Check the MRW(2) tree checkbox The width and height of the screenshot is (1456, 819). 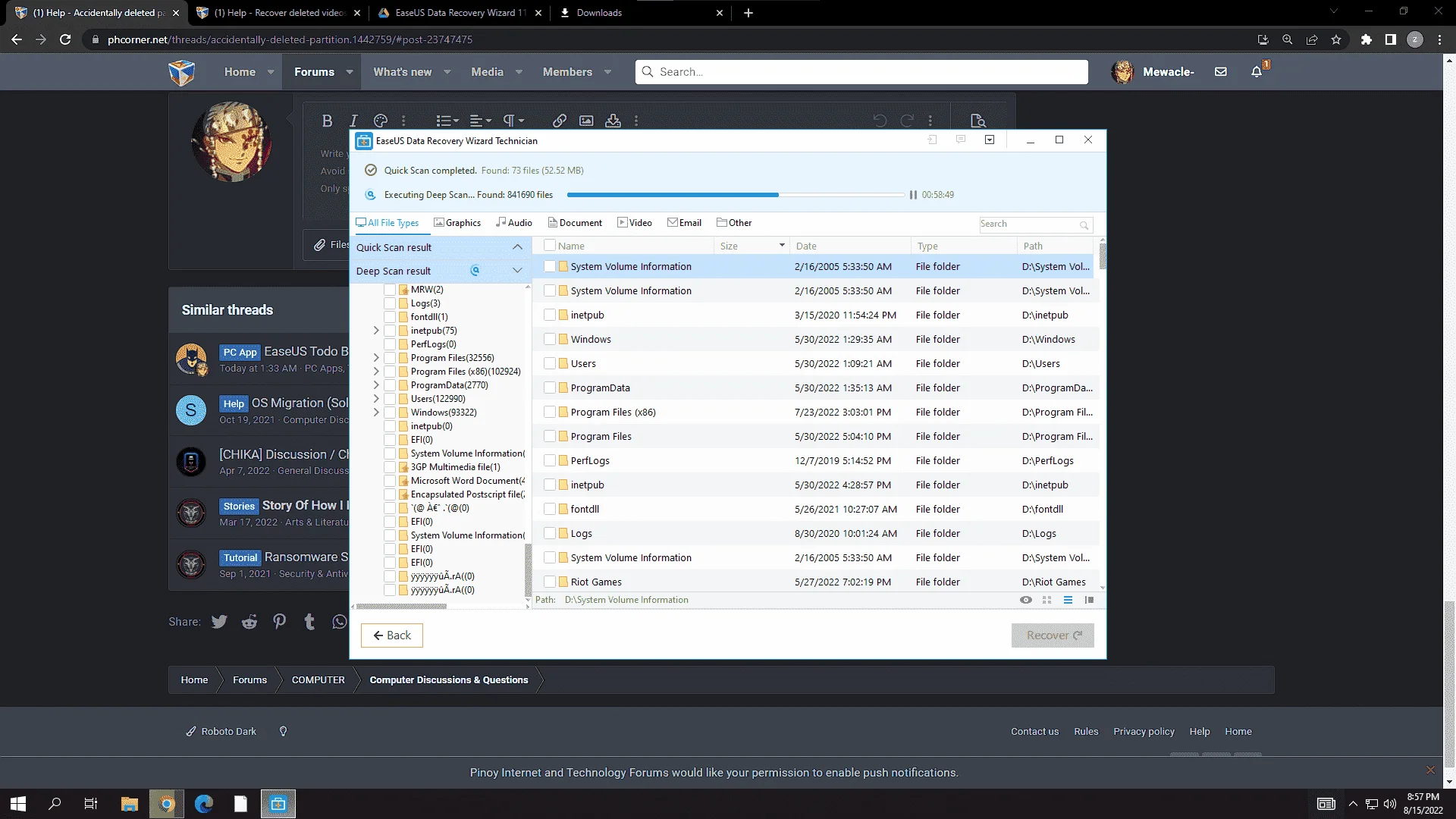[390, 290]
